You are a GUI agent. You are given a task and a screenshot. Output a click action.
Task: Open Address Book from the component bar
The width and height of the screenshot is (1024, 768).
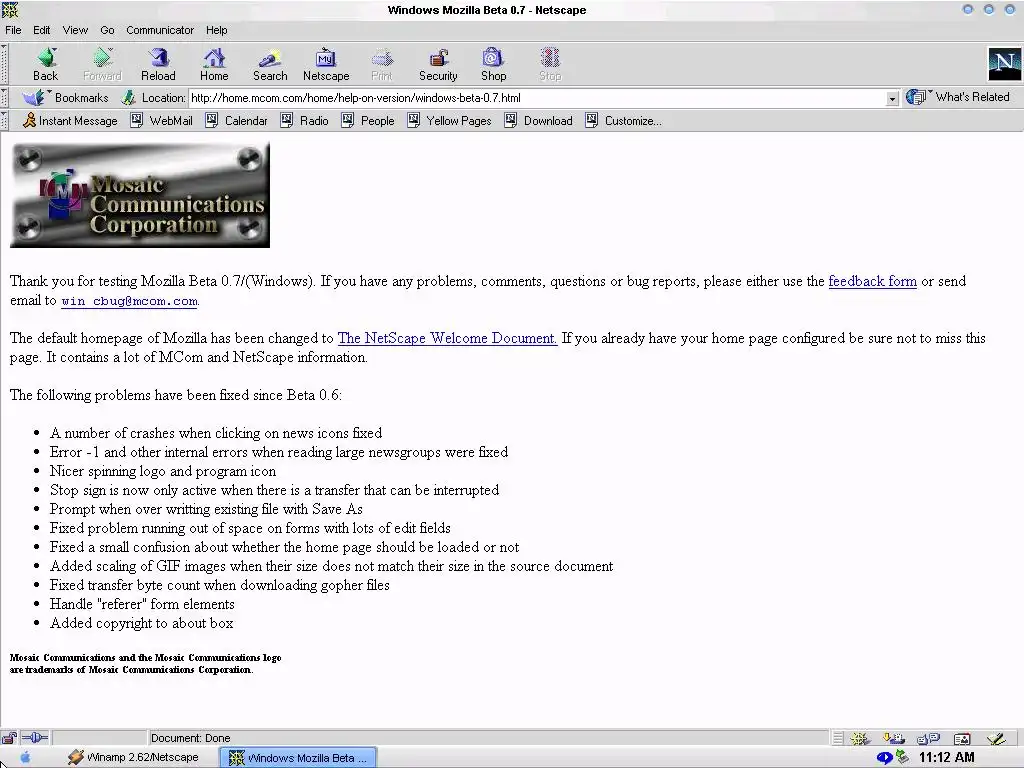click(x=962, y=739)
